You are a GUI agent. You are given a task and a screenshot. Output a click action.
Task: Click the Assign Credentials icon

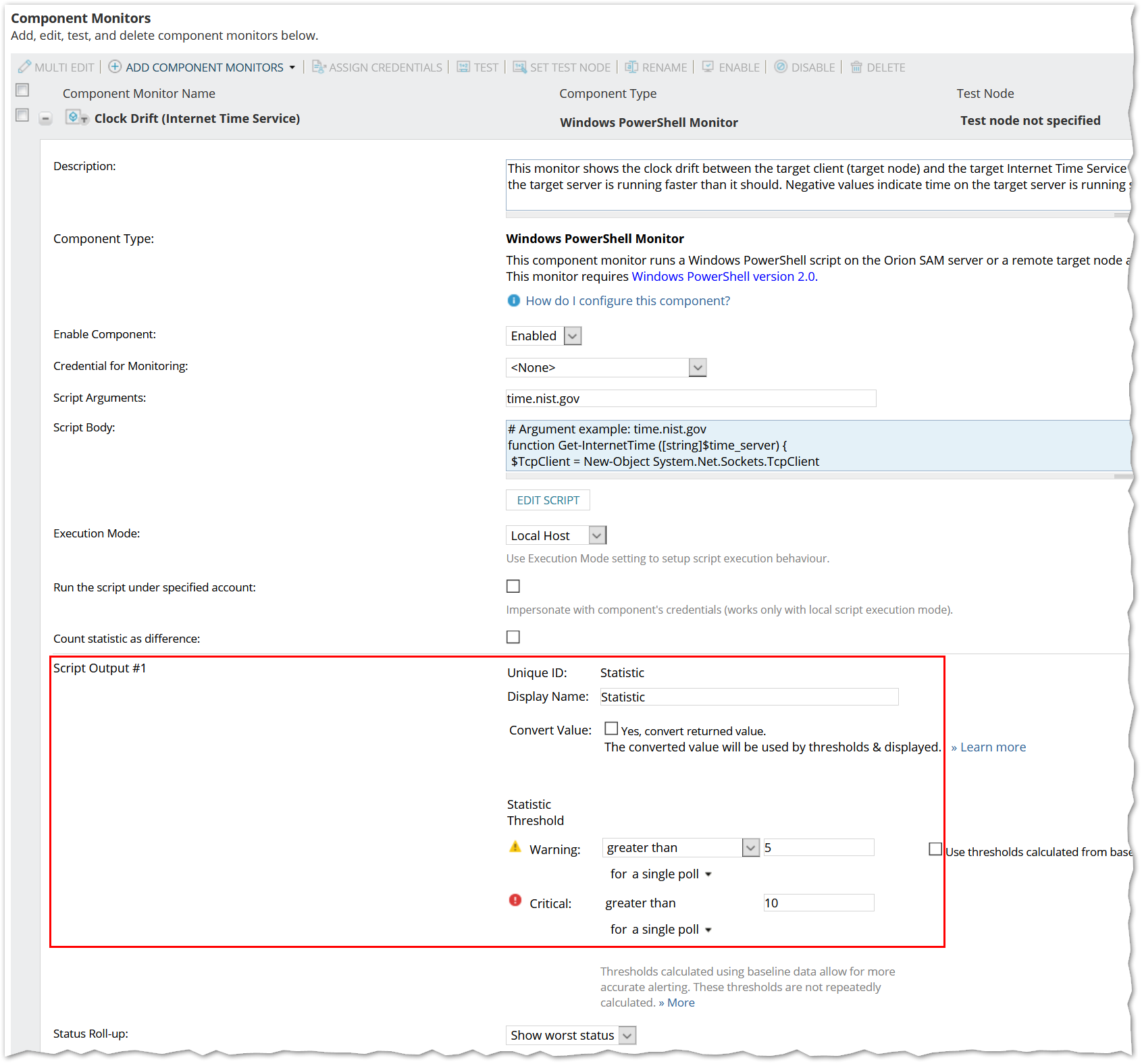pyautogui.click(x=319, y=67)
